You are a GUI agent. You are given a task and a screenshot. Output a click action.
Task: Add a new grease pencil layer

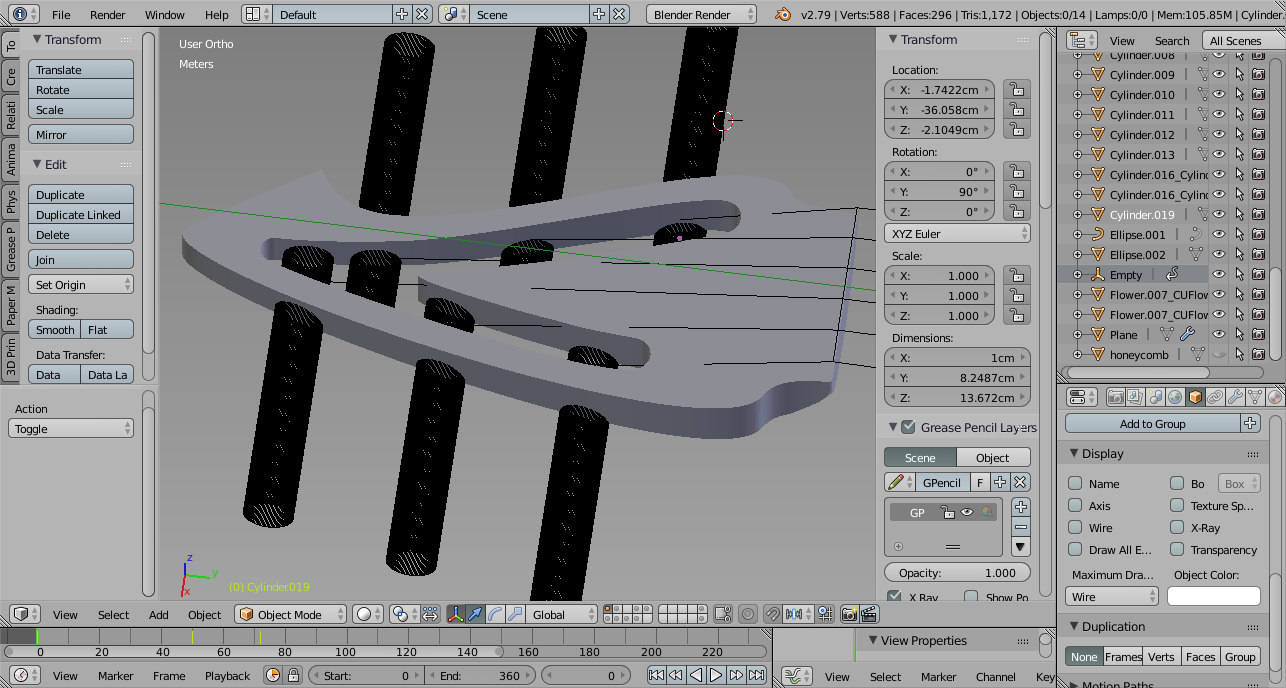(x=1021, y=507)
